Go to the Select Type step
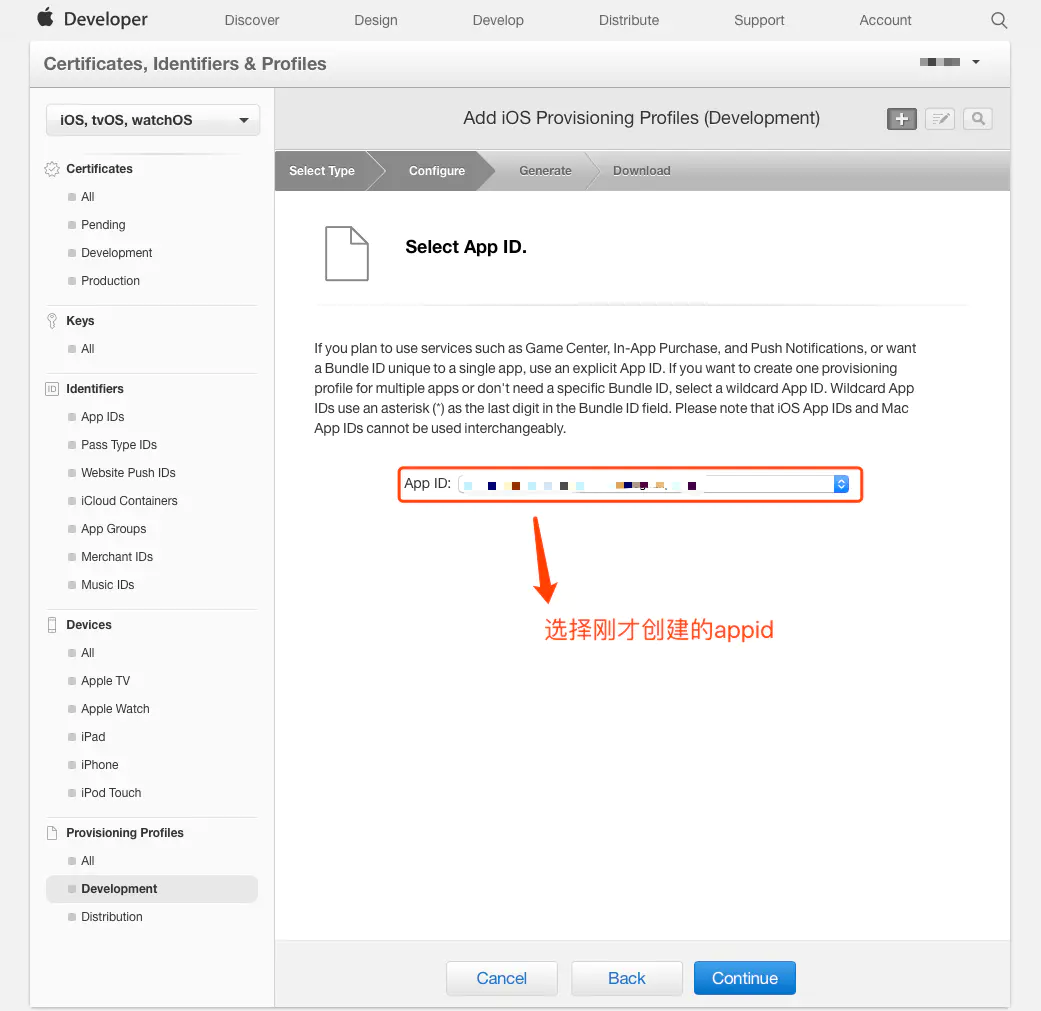Screen dimensions: 1041x1011 tap(322, 171)
